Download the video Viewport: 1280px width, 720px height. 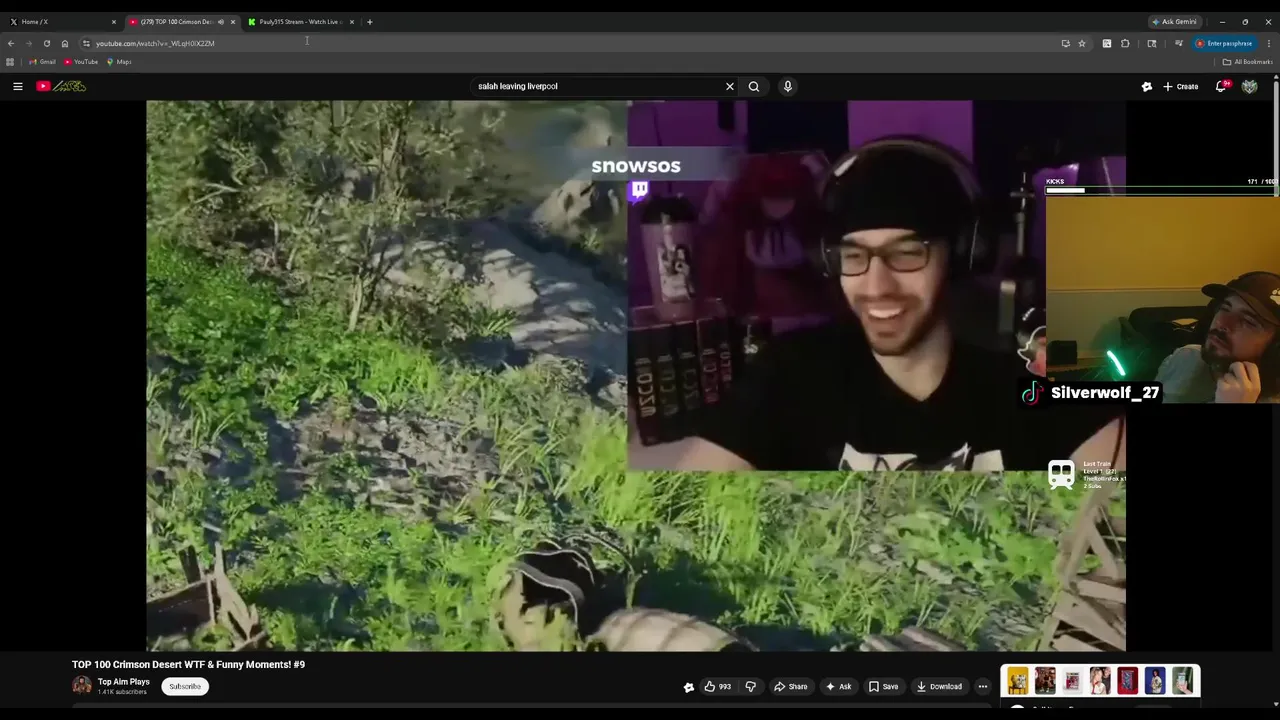coord(939,686)
